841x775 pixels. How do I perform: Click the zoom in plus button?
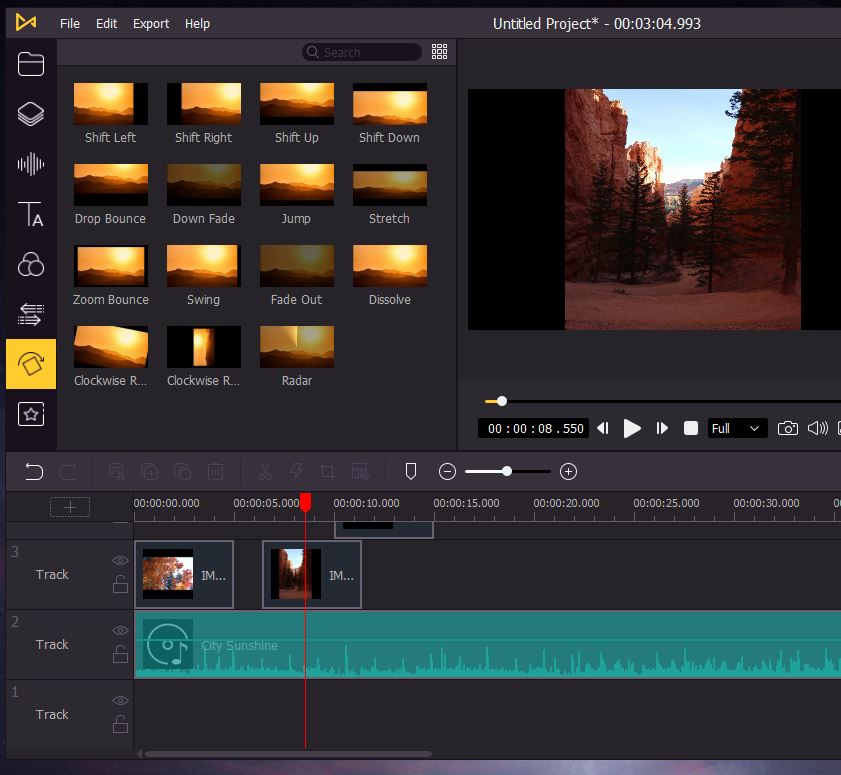click(x=568, y=471)
